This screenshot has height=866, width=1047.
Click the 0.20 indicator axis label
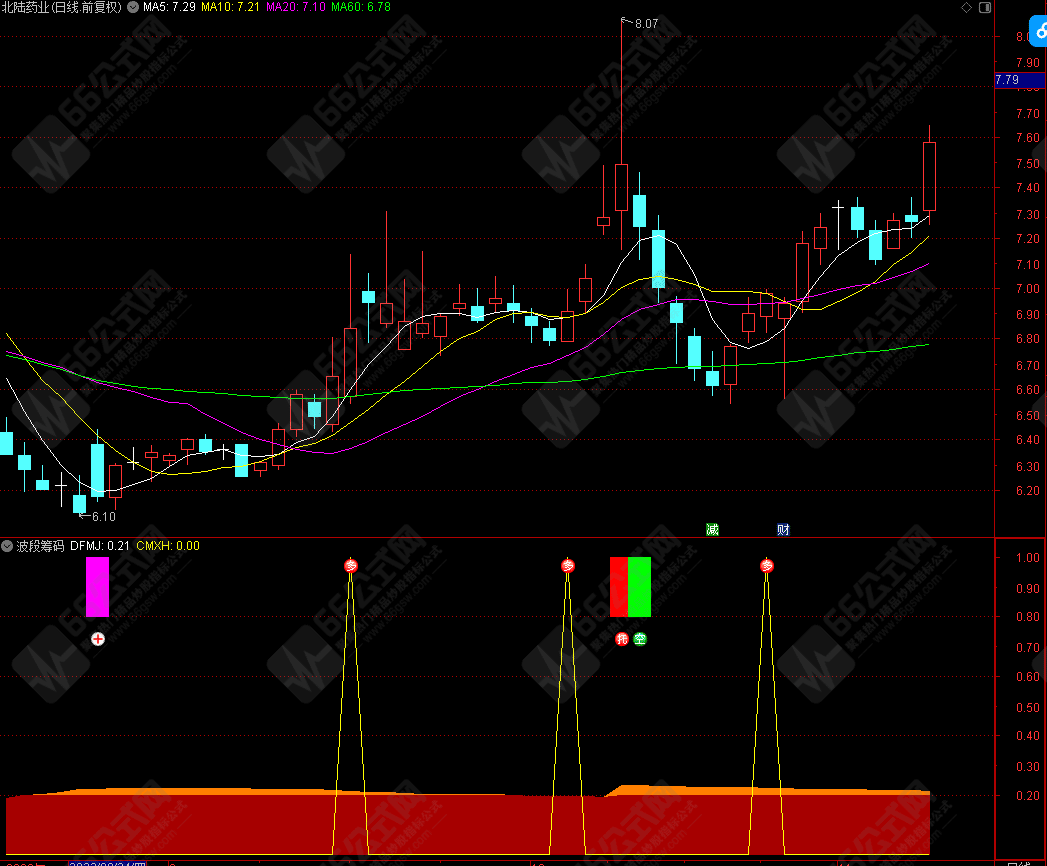pyautogui.click(x=1028, y=795)
